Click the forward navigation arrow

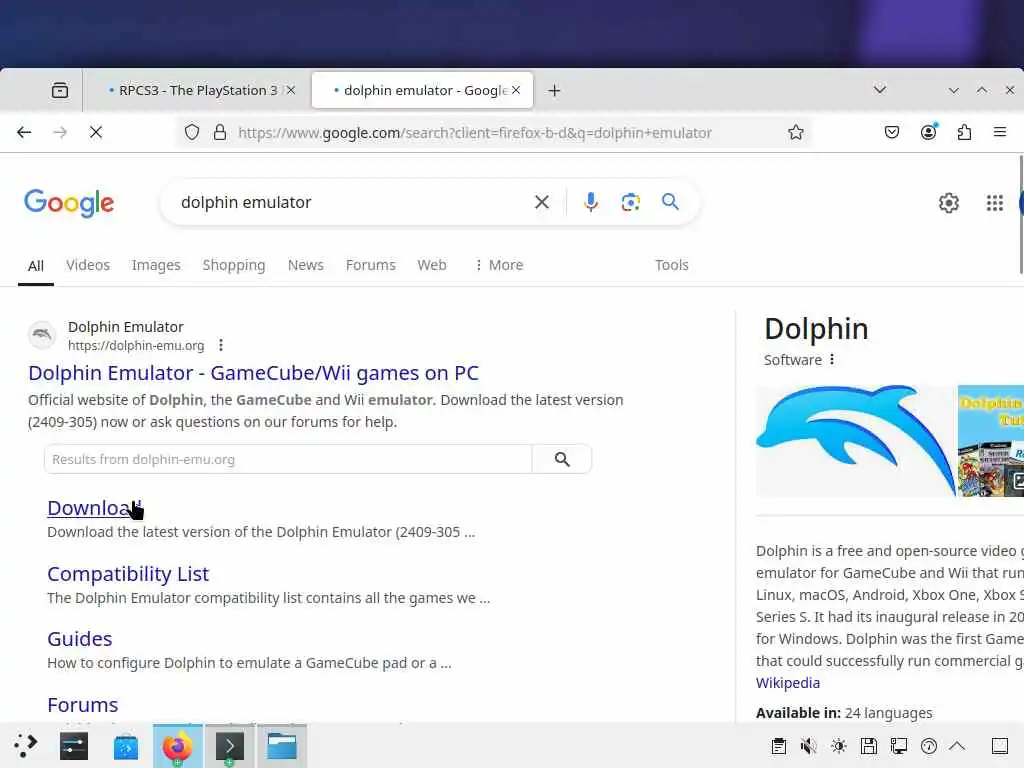click(60, 133)
